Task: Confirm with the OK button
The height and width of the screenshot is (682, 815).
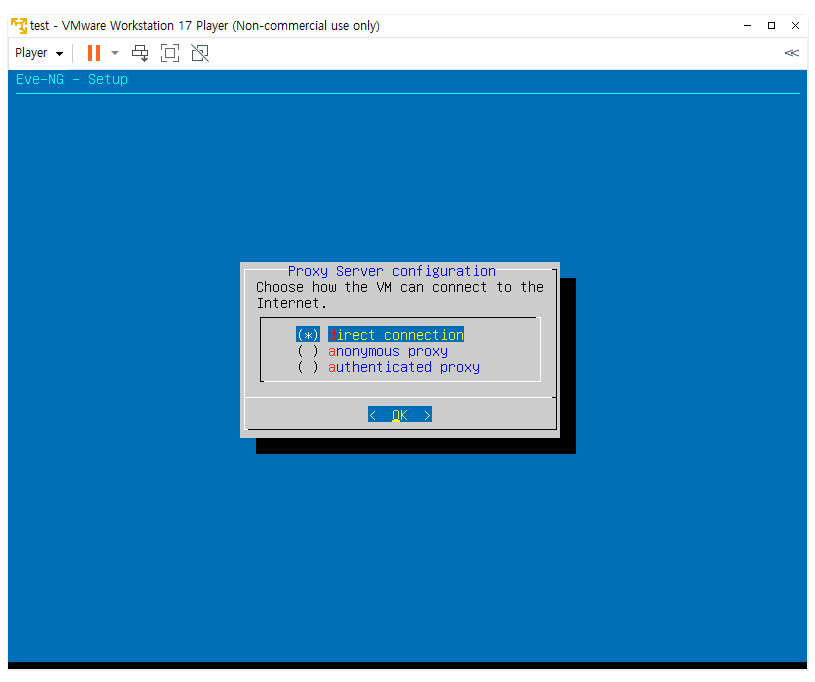Action: (400, 415)
